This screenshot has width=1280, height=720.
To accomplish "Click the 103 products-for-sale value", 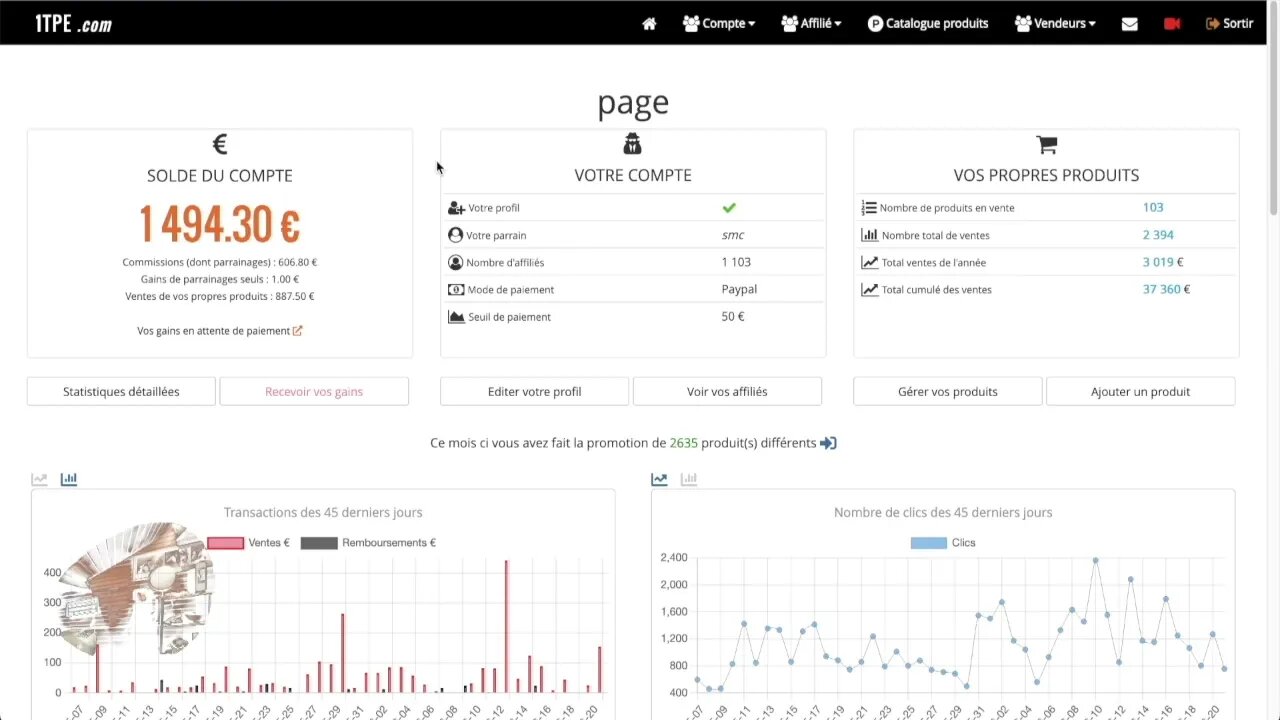I will click(x=1153, y=207).
